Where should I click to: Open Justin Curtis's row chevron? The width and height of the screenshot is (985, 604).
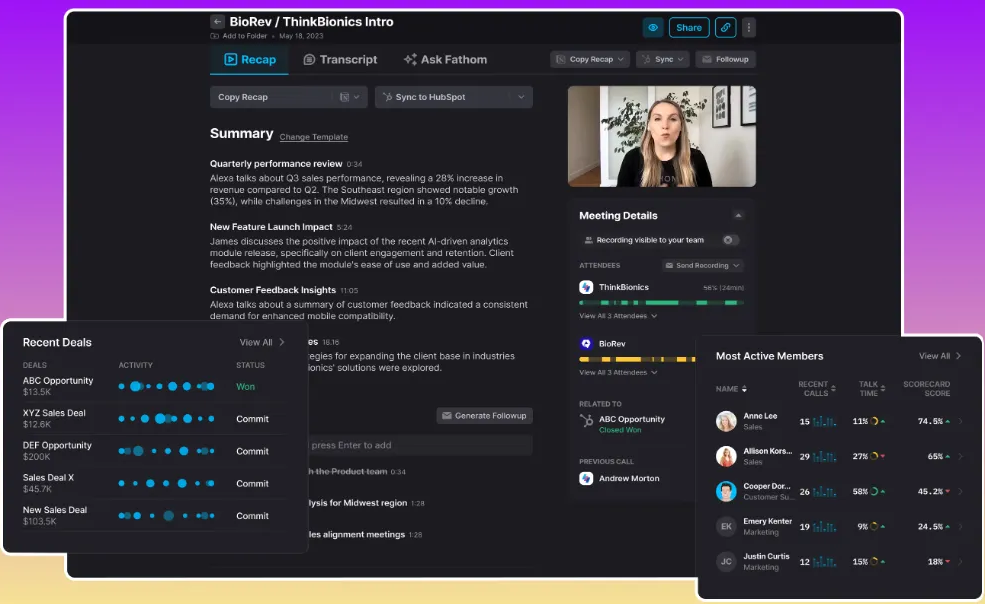[x=960, y=562]
